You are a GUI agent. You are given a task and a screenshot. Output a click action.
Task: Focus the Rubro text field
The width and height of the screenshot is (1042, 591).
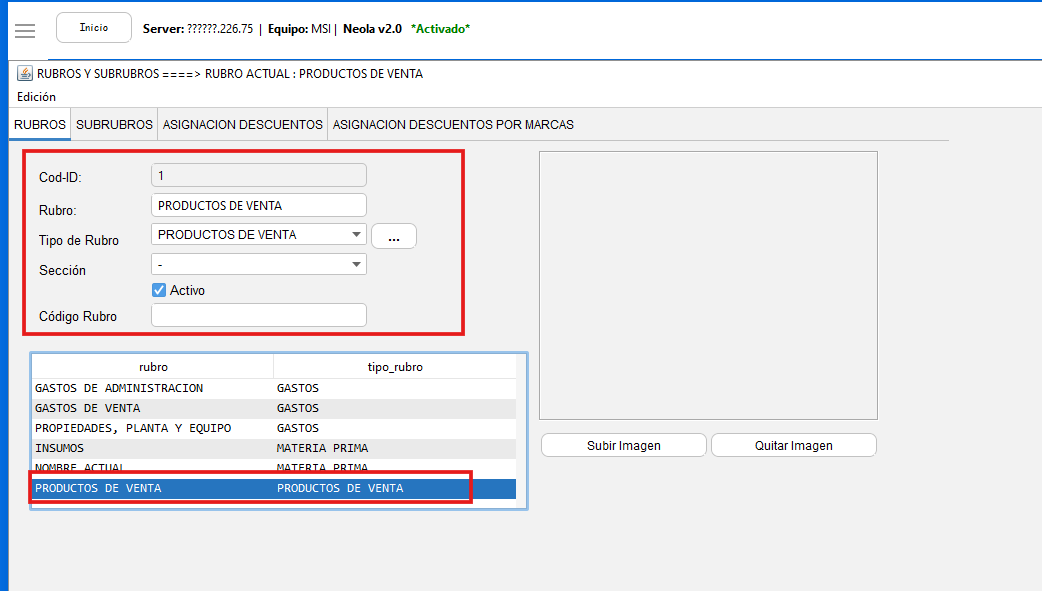coord(259,205)
